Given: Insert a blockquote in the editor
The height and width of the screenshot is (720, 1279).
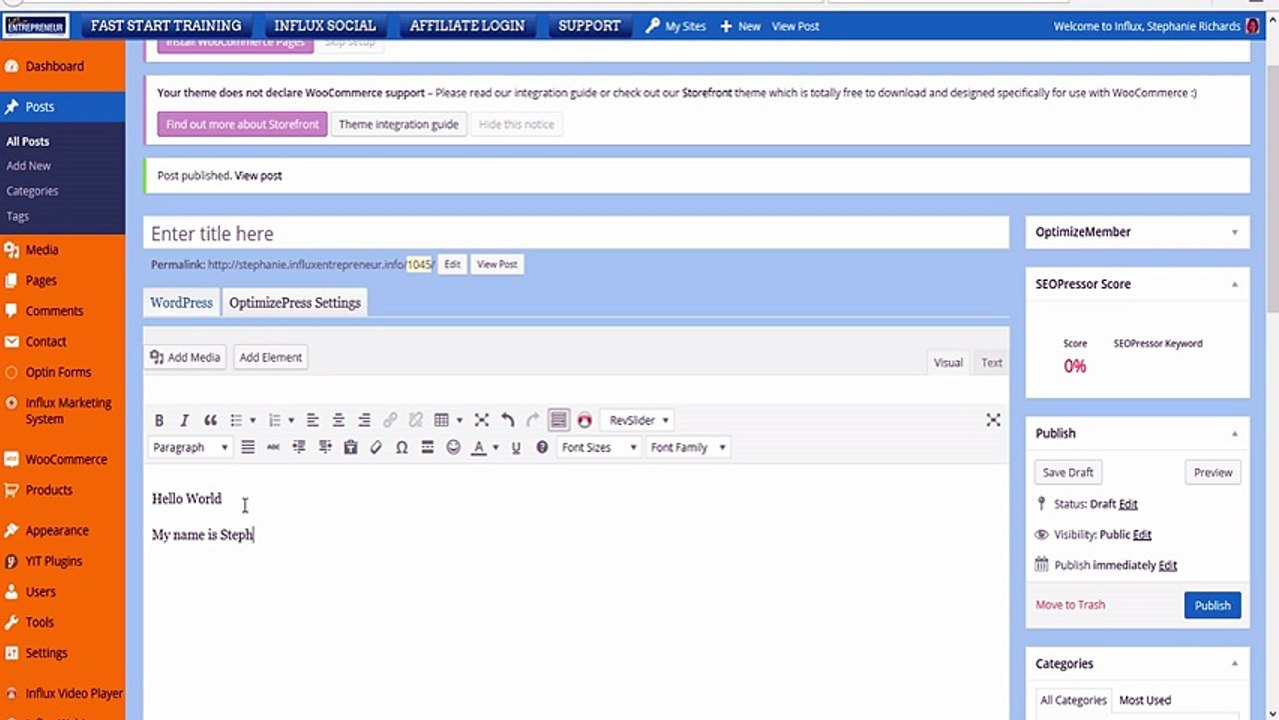Looking at the screenshot, I should pyautogui.click(x=210, y=420).
